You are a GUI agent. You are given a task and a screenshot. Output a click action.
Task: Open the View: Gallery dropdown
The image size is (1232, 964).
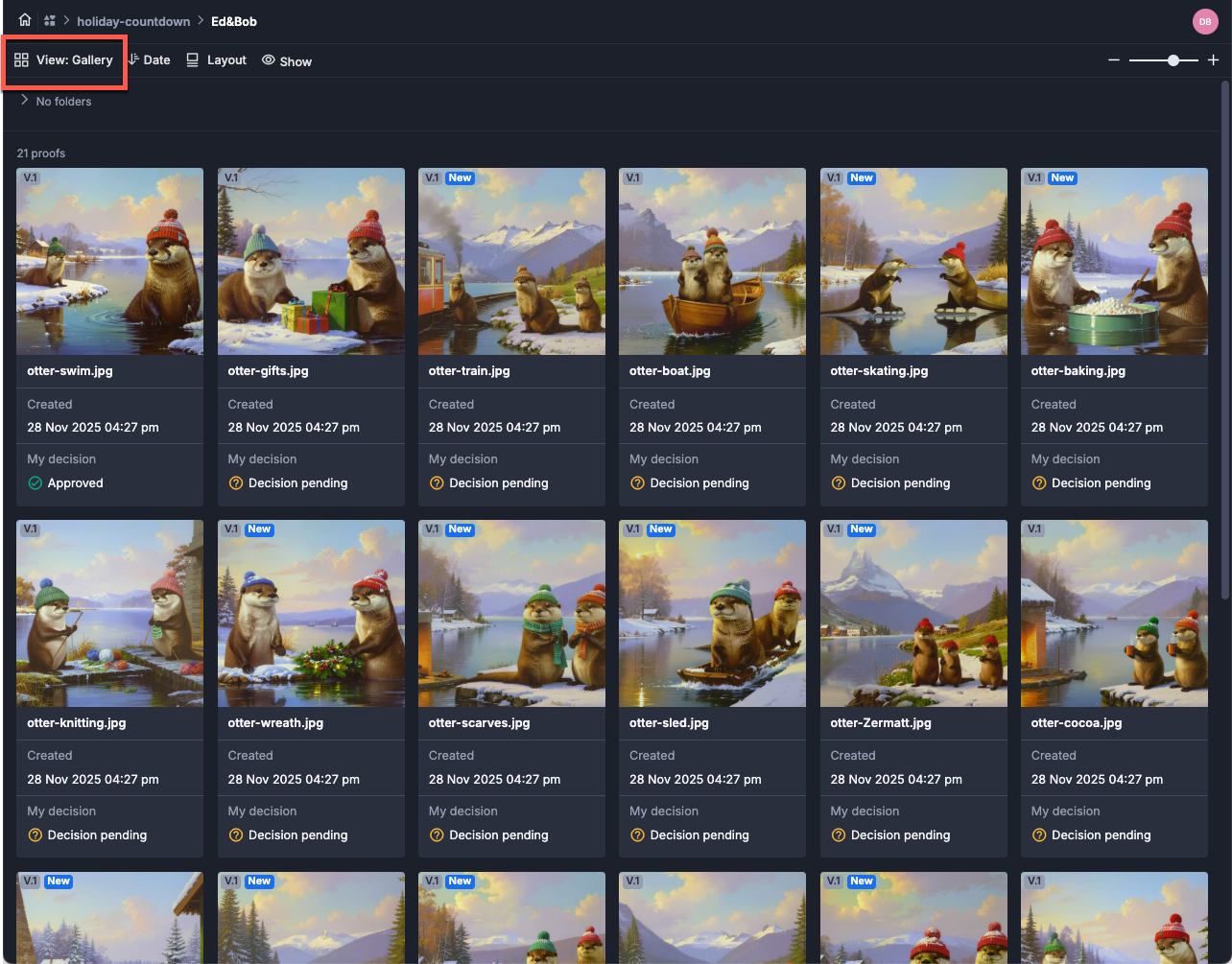pos(64,59)
